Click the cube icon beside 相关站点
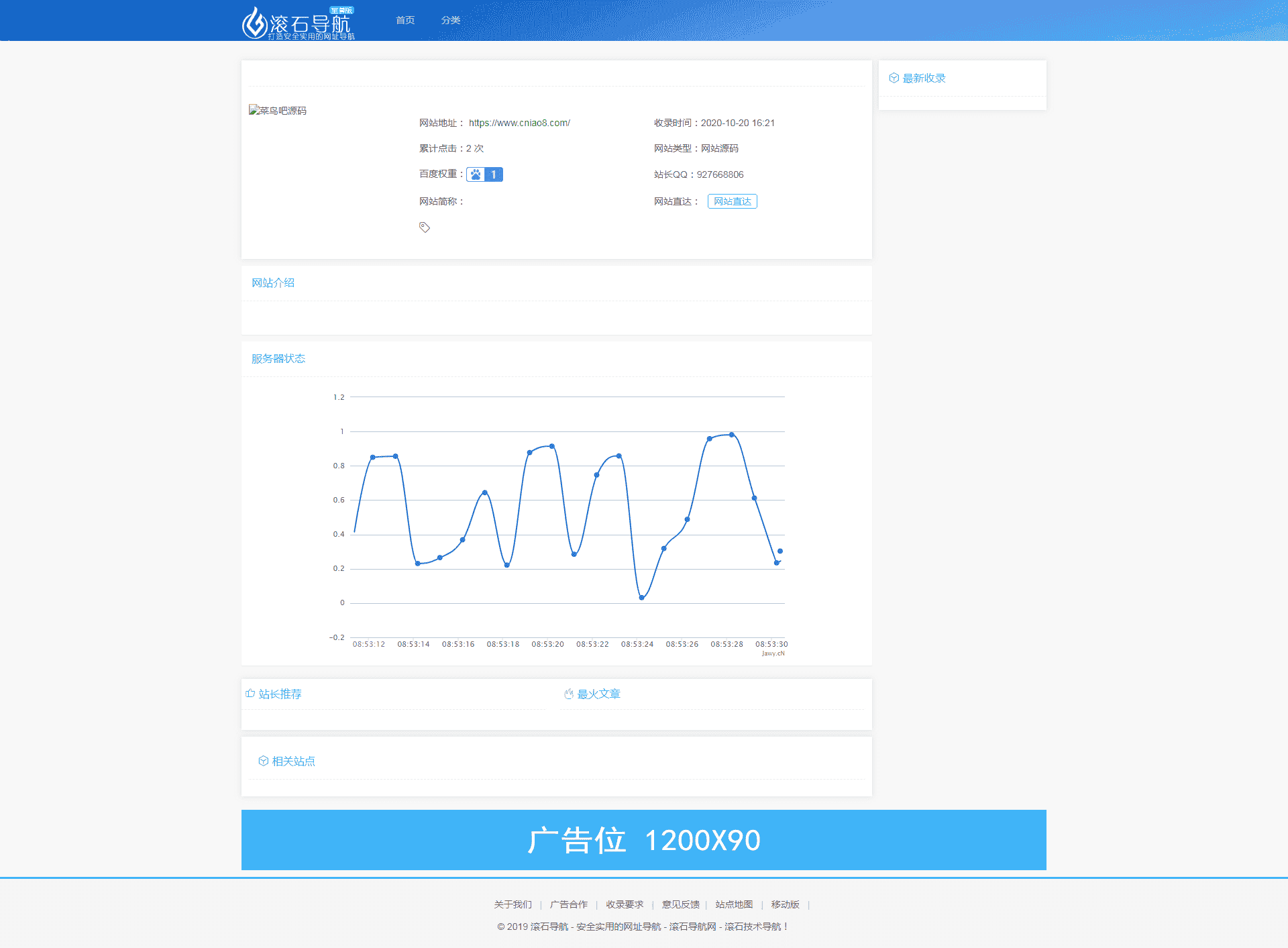1288x948 pixels. [x=264, y=761]
